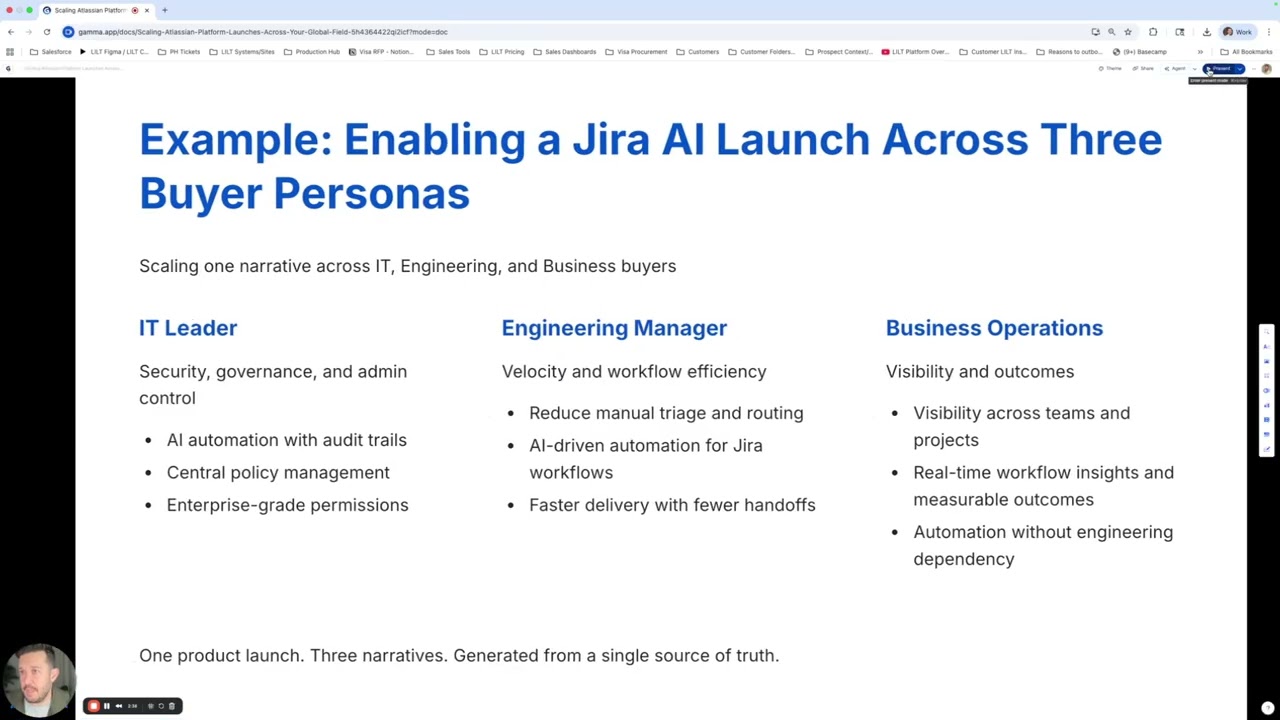
Task: Start presentation with Present button
Action: (1219, 69)
